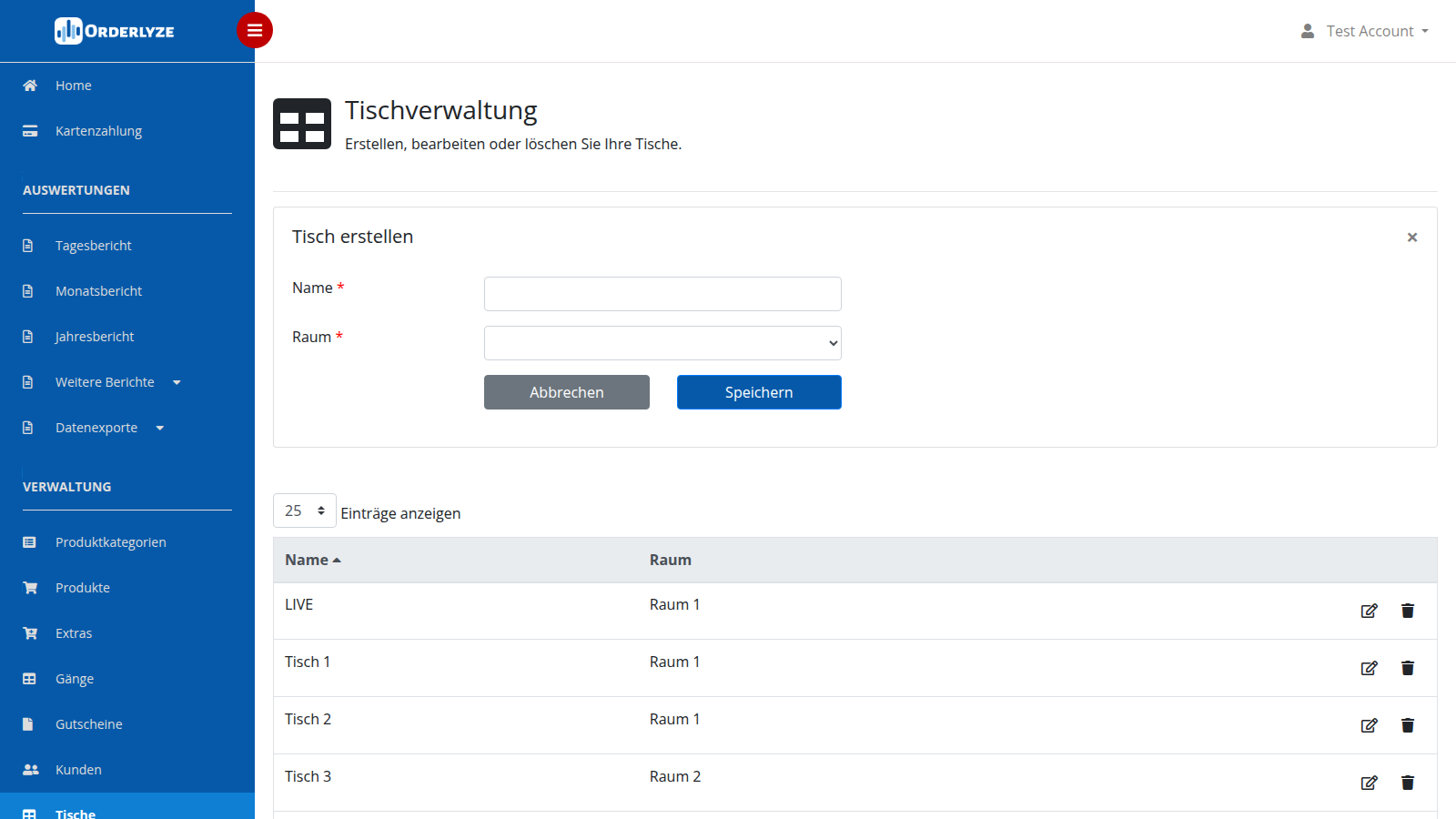Viewport: 1456px width, 819px height.
Task: Click the Orderlyze logo
Action: click(x=115, y=31)
